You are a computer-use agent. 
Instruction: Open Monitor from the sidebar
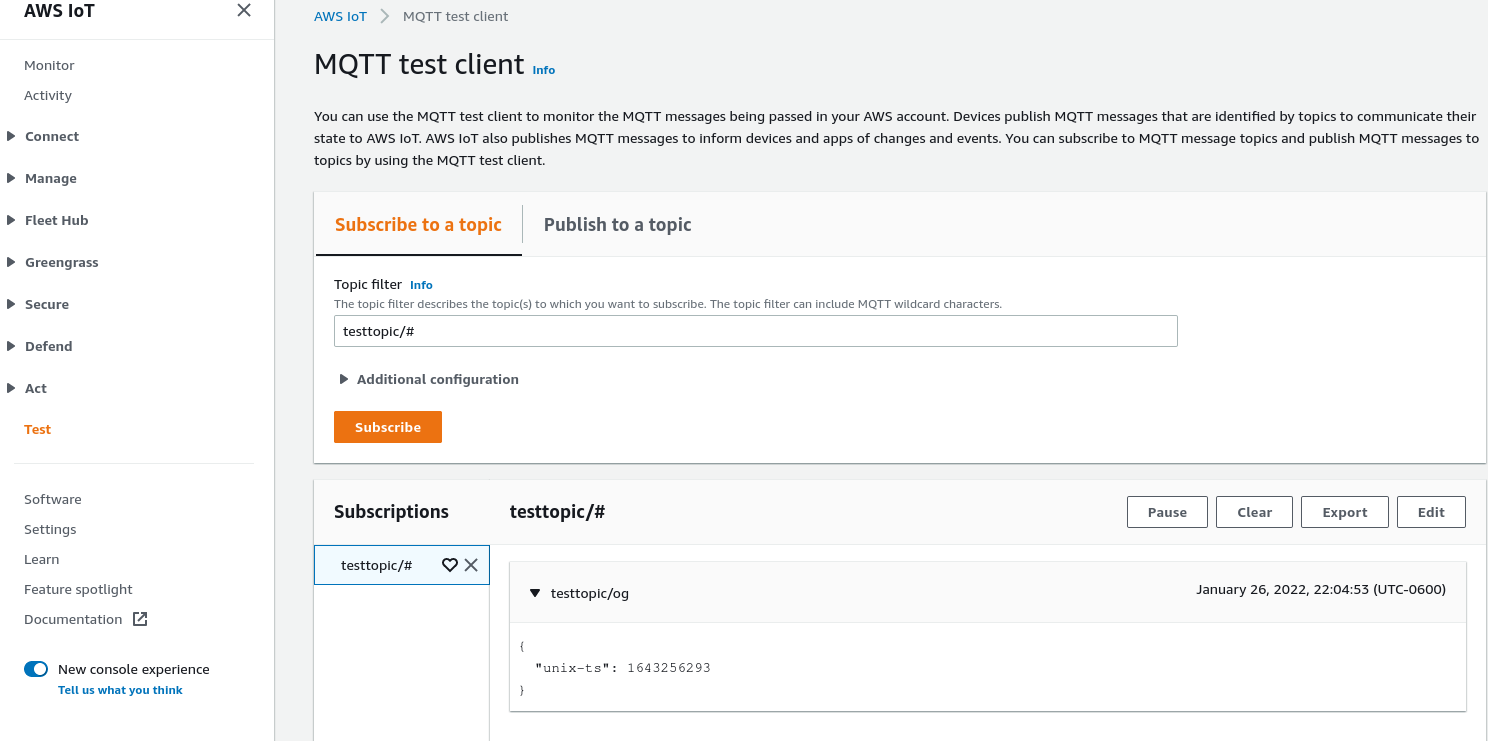(x=49, y=65)
